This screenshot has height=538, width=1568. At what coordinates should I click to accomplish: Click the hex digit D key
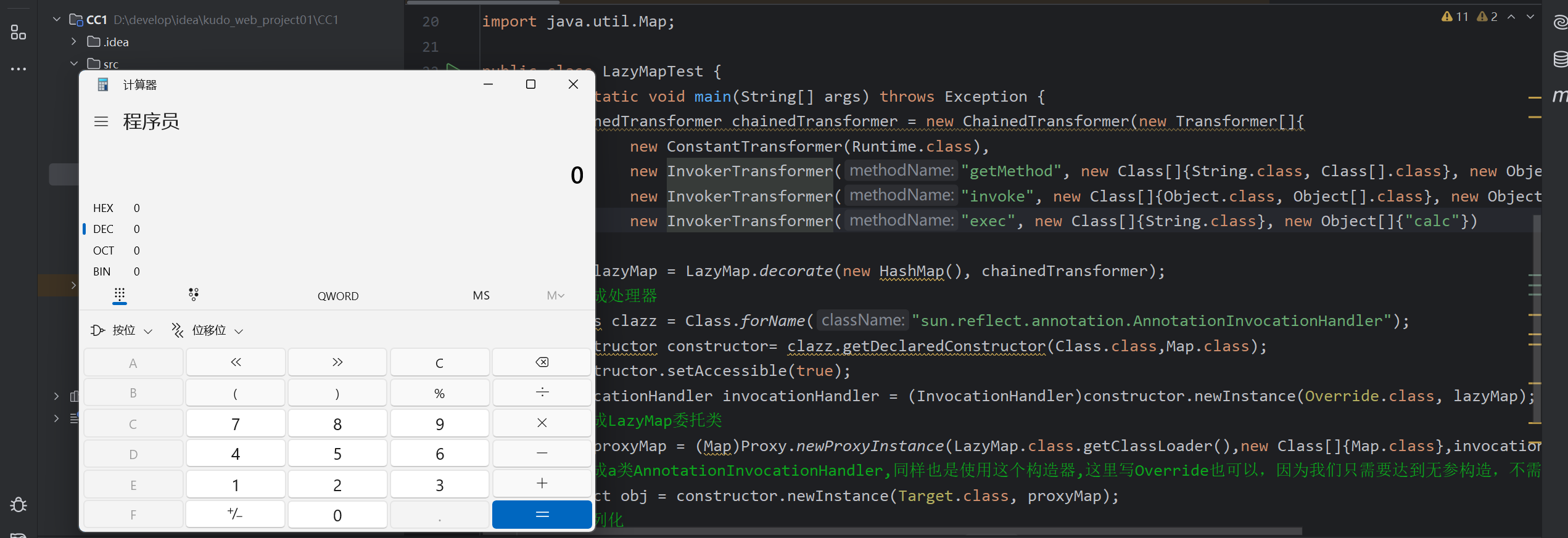133,454
